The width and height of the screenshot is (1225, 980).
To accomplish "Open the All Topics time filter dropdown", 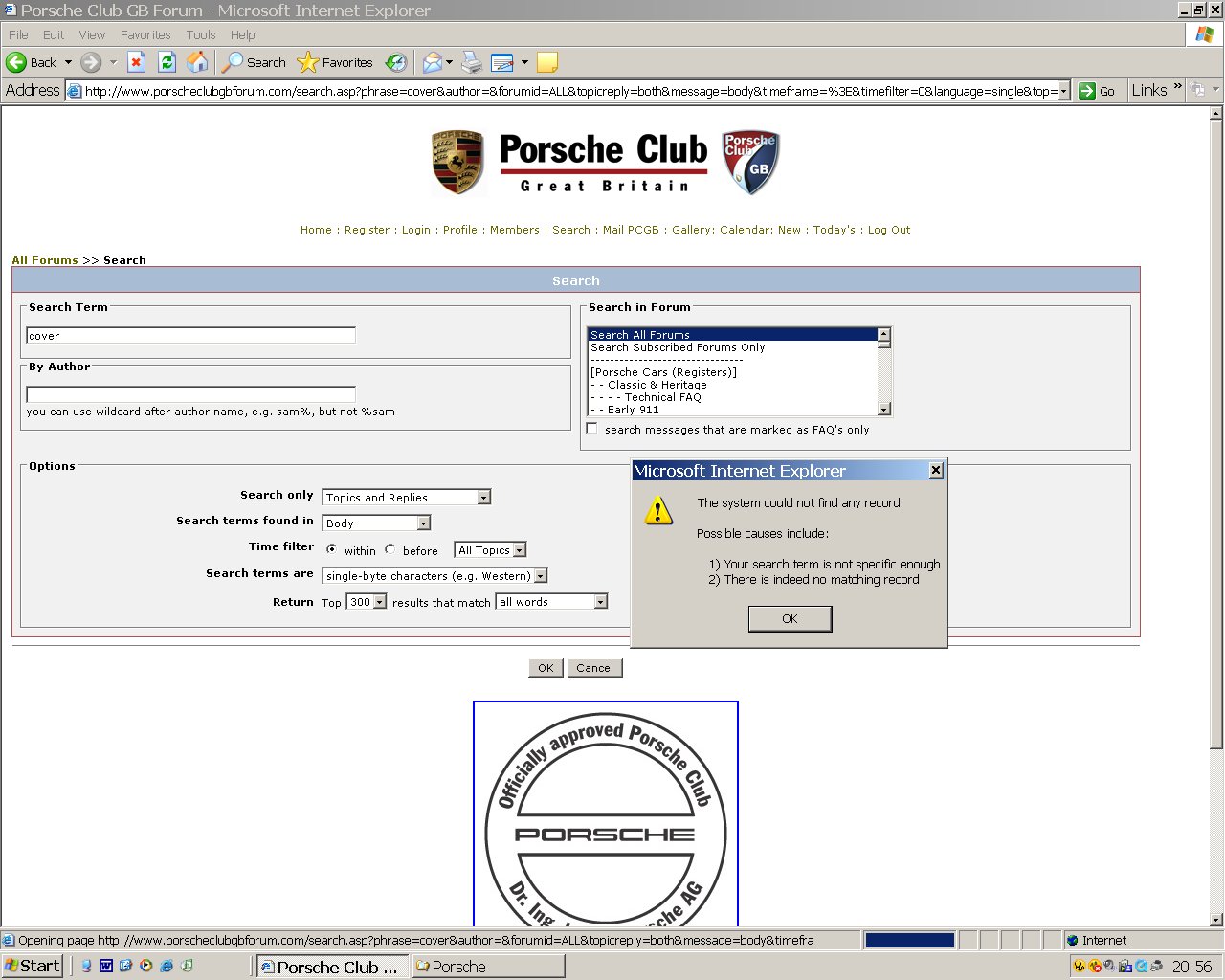I will pyautogui.click(x=491, y=549).
